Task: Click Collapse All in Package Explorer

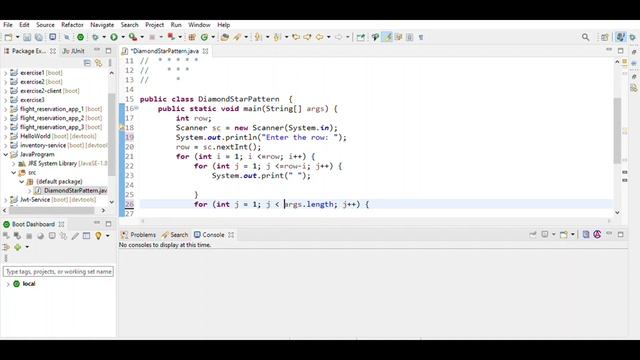Action: point(87,63)
